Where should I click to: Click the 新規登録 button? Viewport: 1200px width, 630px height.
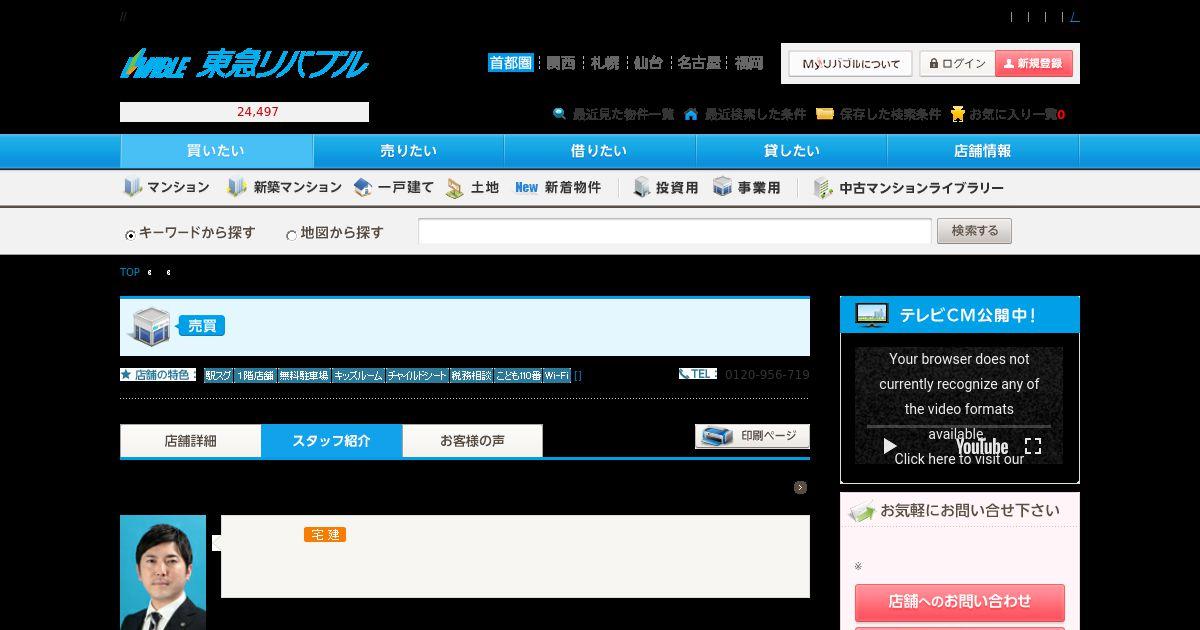[x=1034, y=64]
